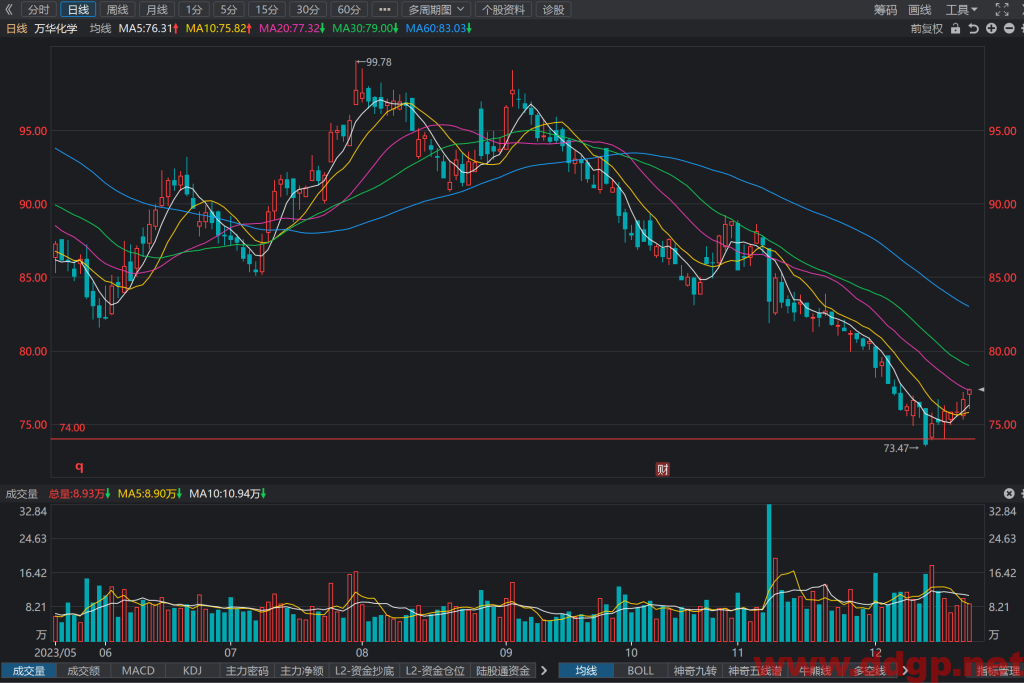This screenshot has width=1024, height=683.
Task: Open the 筹码 chip distribution panel
Action: pyautogui.click(x=886, y=10)
